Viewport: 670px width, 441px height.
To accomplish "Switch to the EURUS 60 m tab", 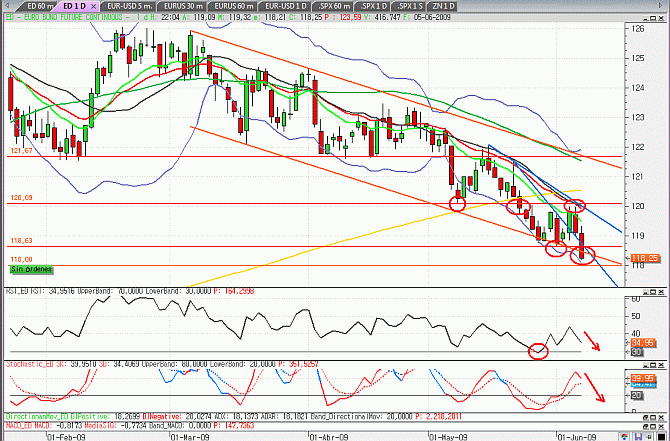I will 232,6.
